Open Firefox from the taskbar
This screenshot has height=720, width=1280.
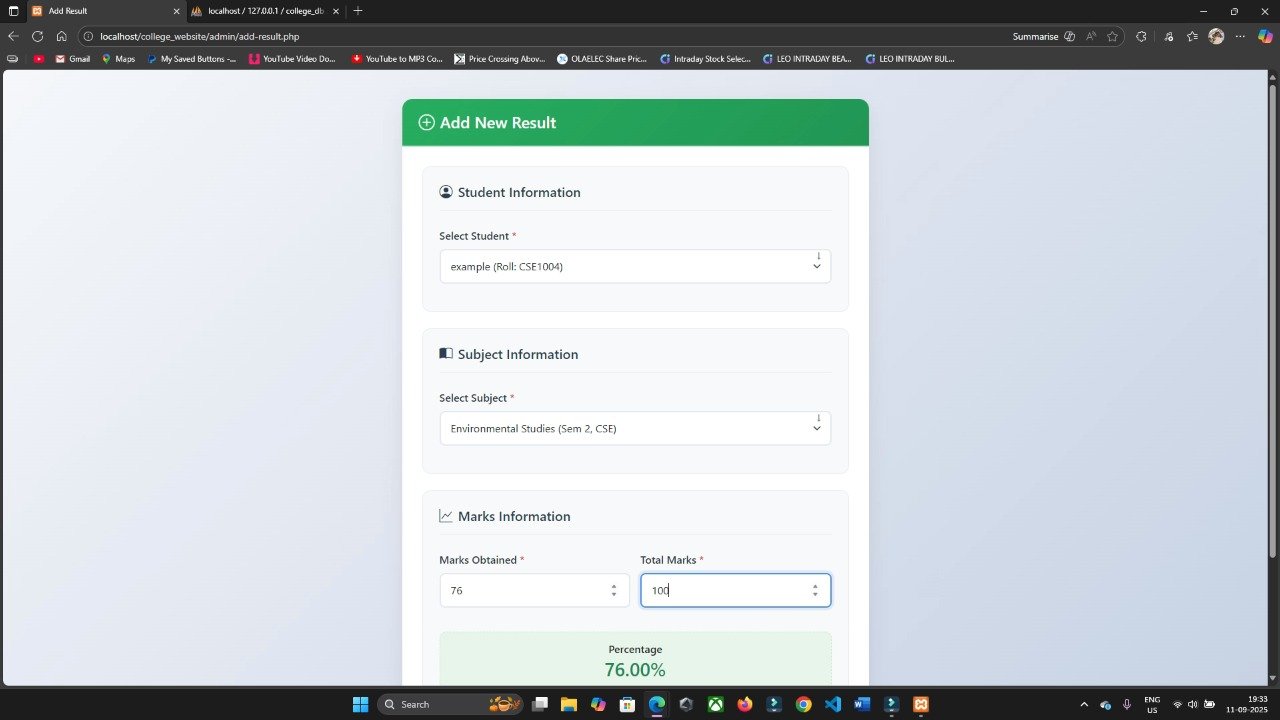(x=745, y=704)
